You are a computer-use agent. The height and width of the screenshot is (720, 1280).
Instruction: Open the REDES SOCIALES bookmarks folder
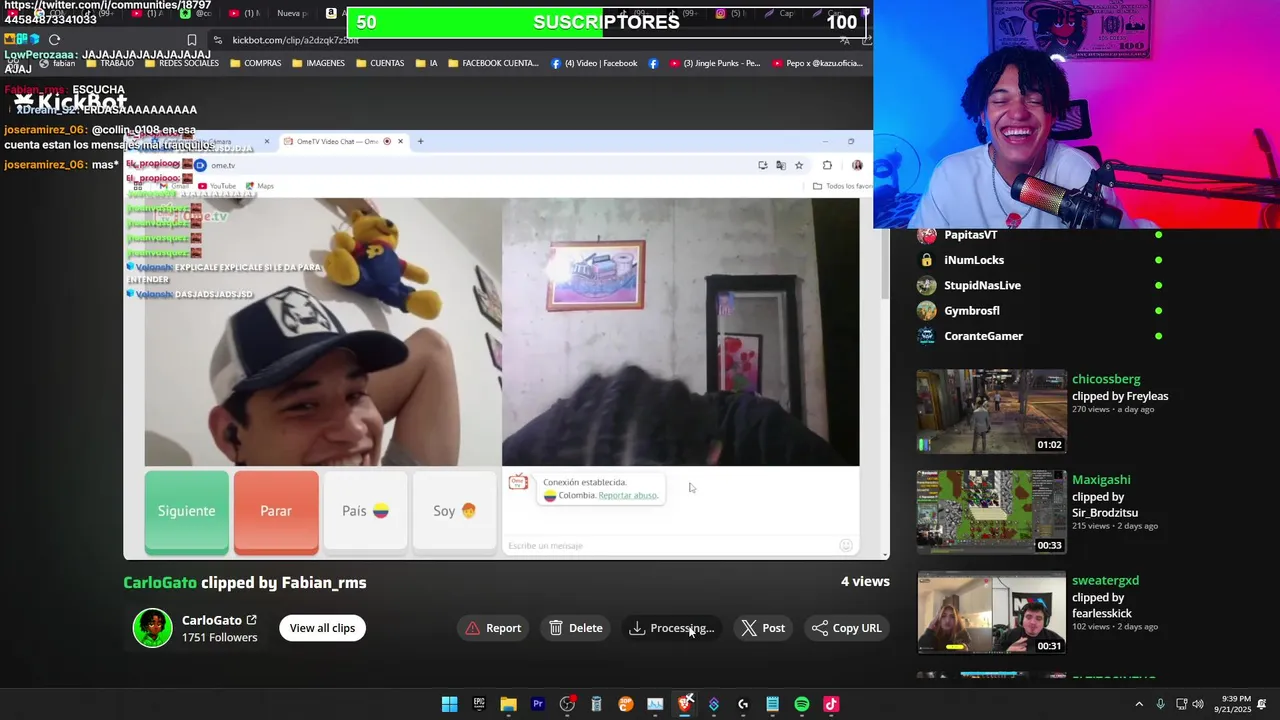(x=181, y=63)
